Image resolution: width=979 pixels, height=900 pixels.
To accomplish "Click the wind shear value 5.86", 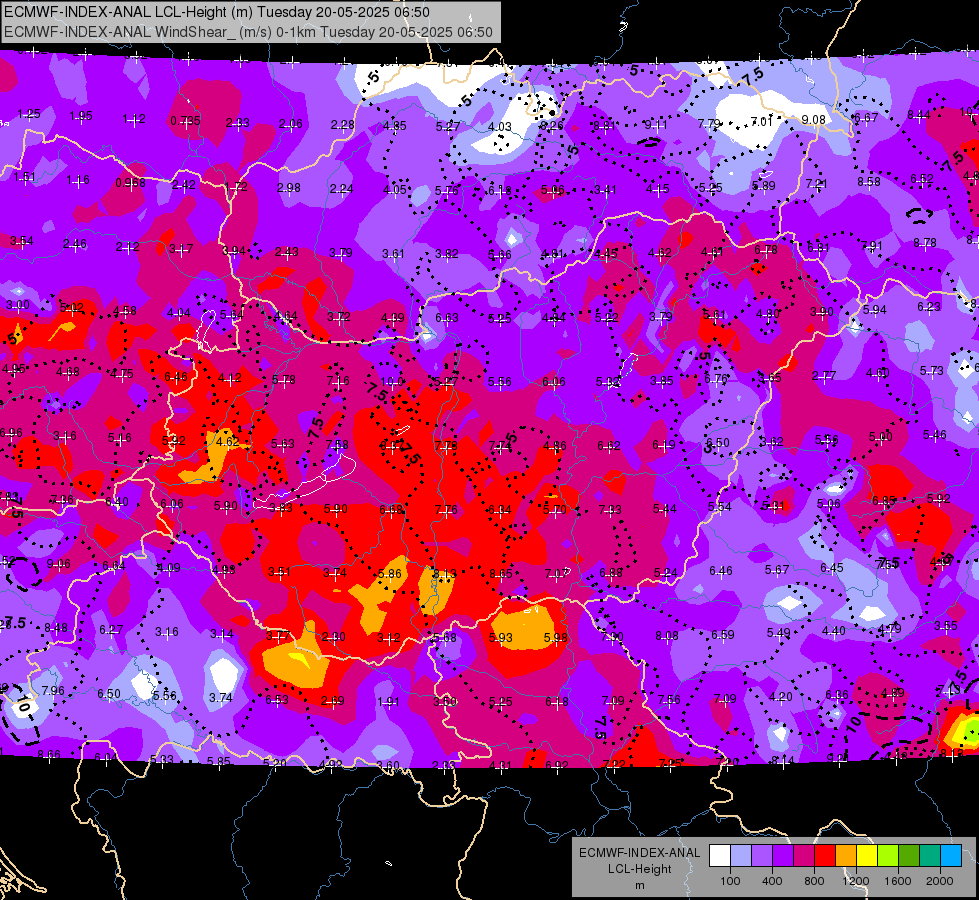I will (390, 573).
